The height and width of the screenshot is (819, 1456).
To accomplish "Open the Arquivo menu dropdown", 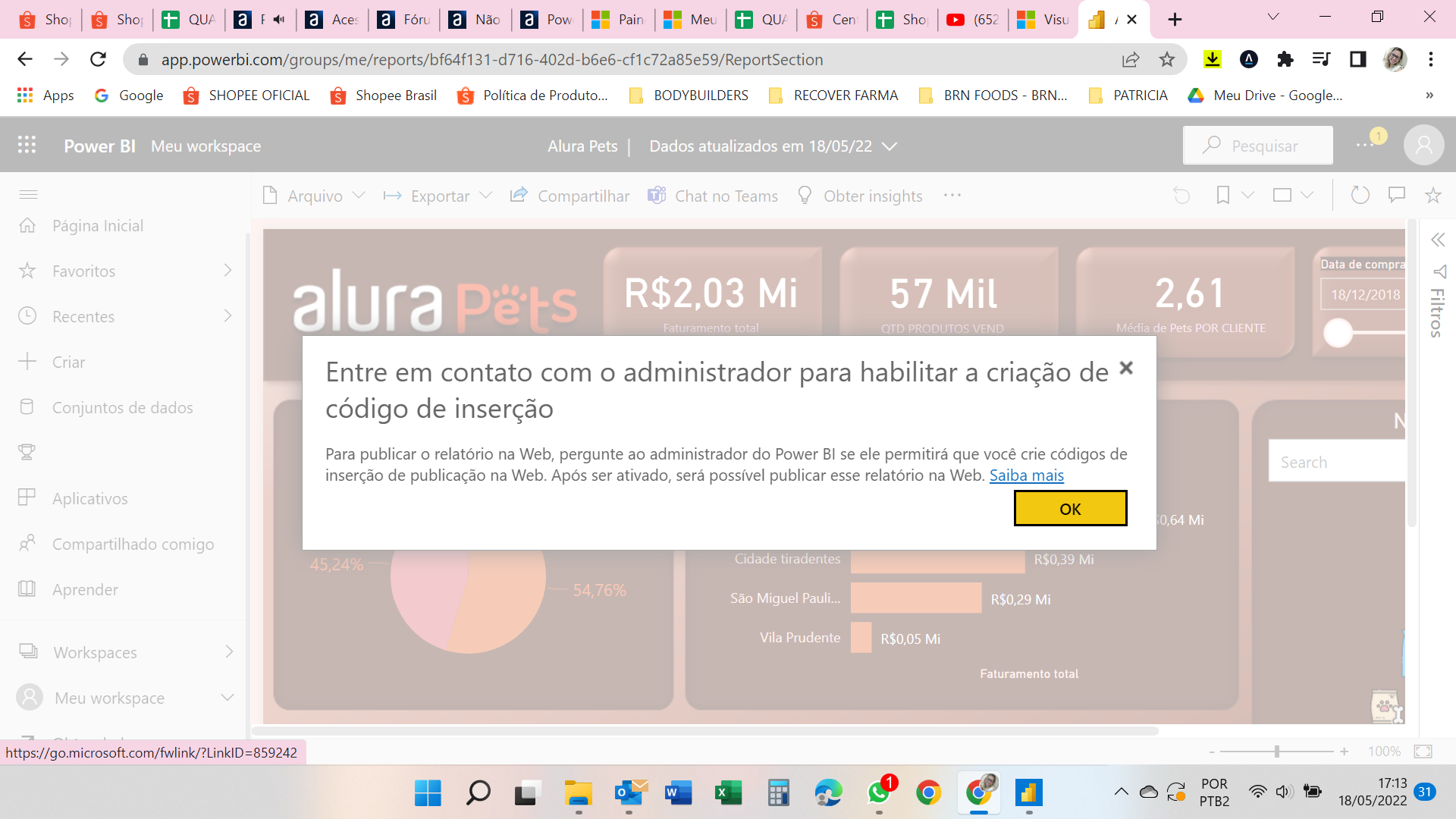I will (x=314, y=196).
